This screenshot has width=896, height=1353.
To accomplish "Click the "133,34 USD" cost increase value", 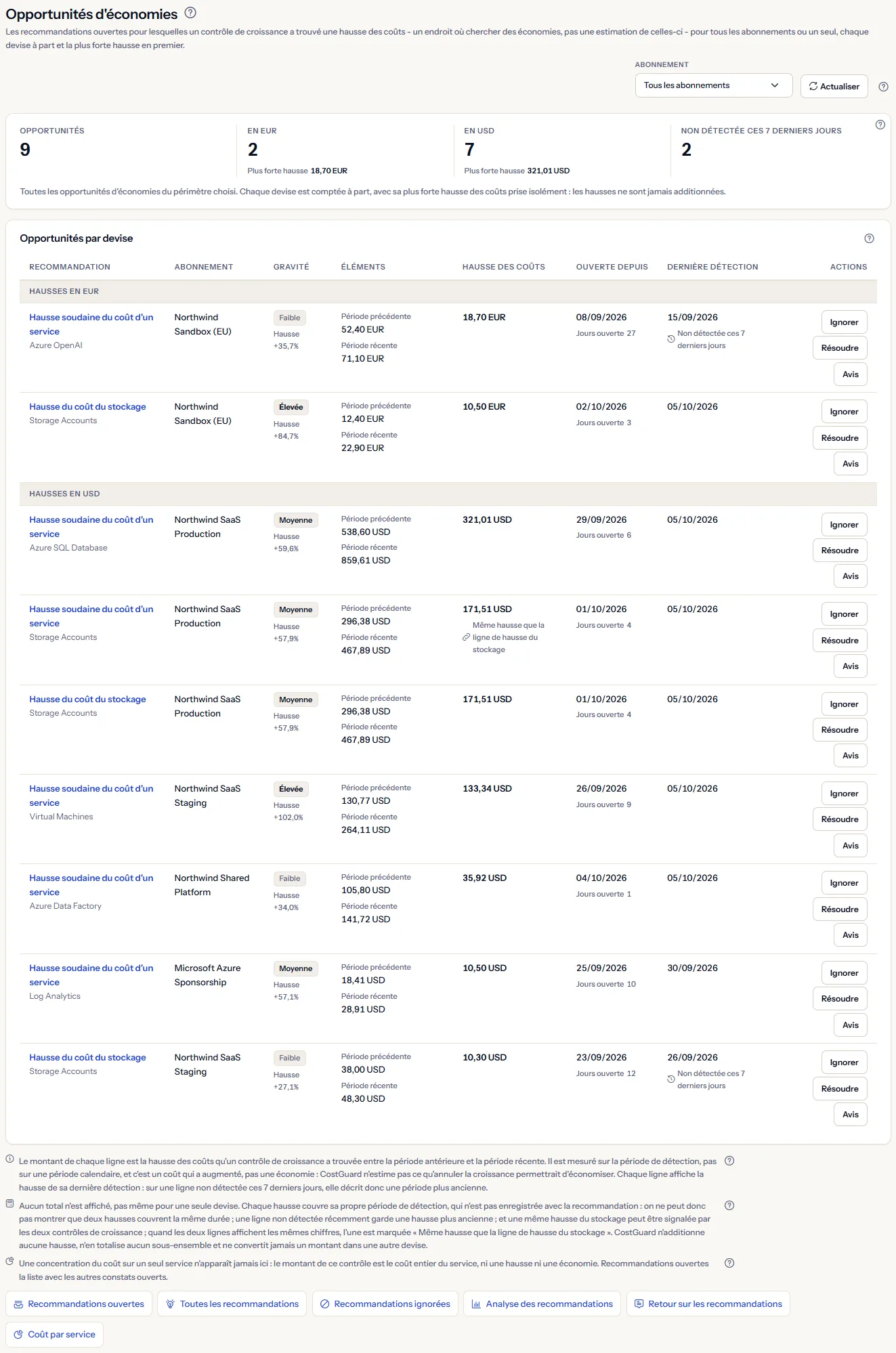I will coord(487,789).
